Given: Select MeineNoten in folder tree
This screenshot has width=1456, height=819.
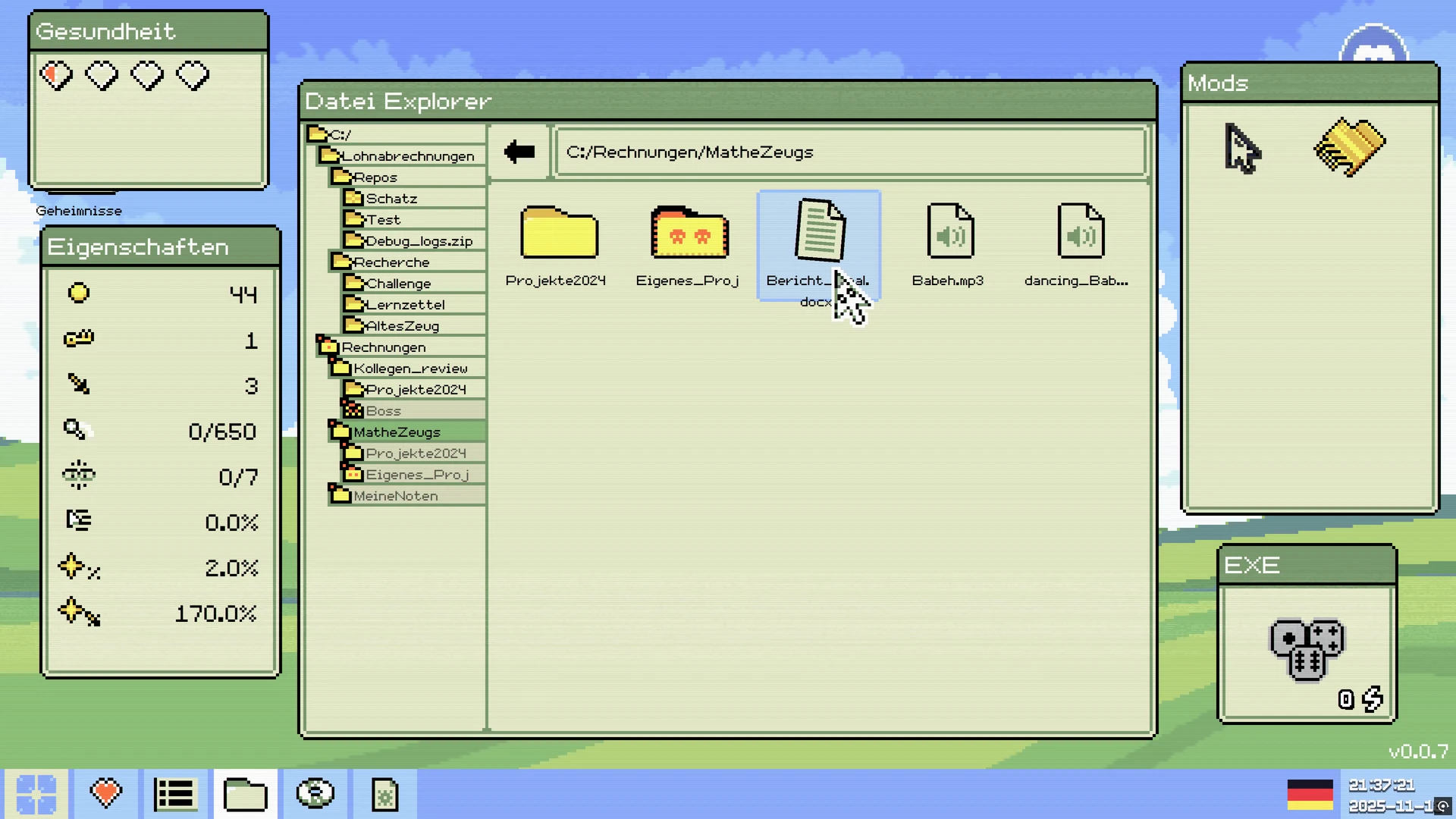Looking at the screenshot, I should click(x=395, y=496).
